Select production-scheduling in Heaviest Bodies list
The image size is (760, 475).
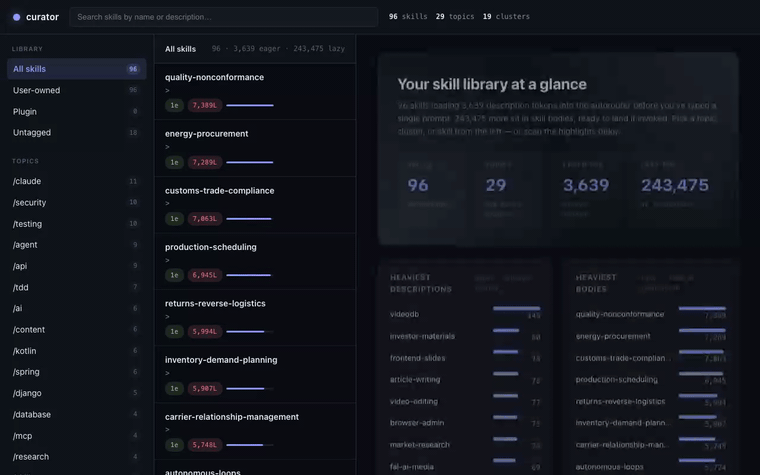[x=650, y=380]
